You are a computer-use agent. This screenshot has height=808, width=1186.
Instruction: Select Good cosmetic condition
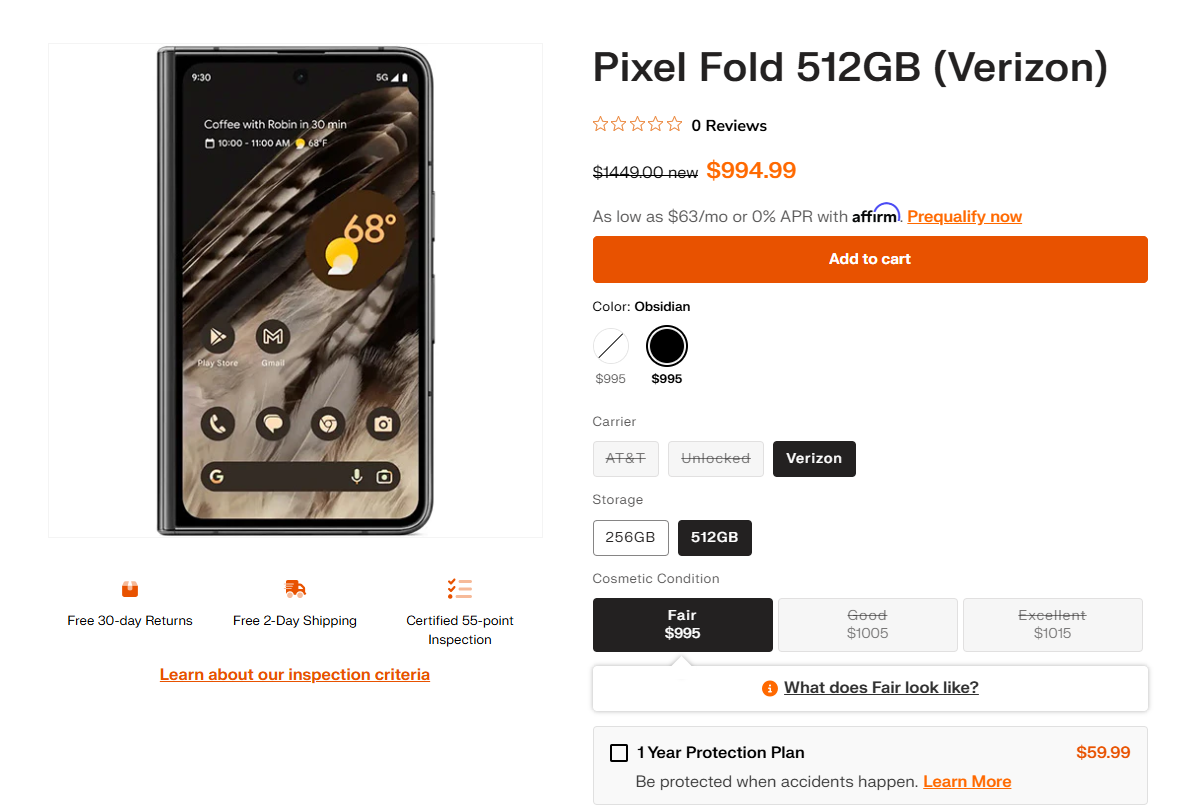[867, 624]
